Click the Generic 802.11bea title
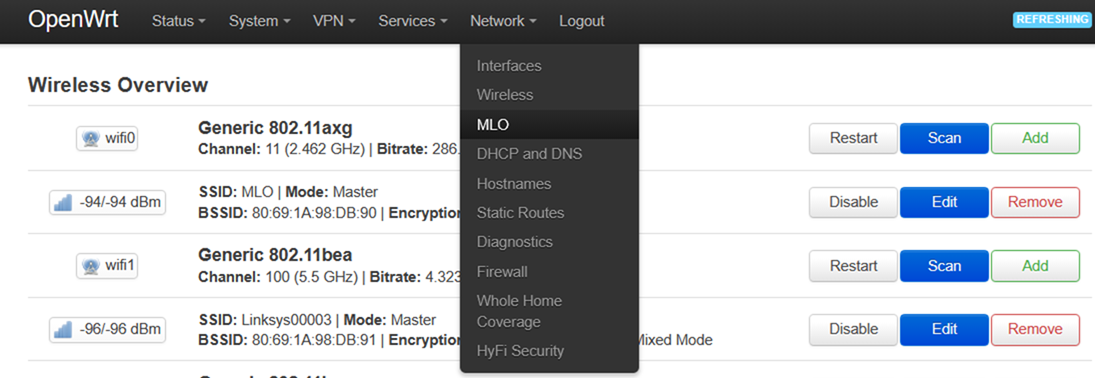1095x378 pixels. coord(275,255)
